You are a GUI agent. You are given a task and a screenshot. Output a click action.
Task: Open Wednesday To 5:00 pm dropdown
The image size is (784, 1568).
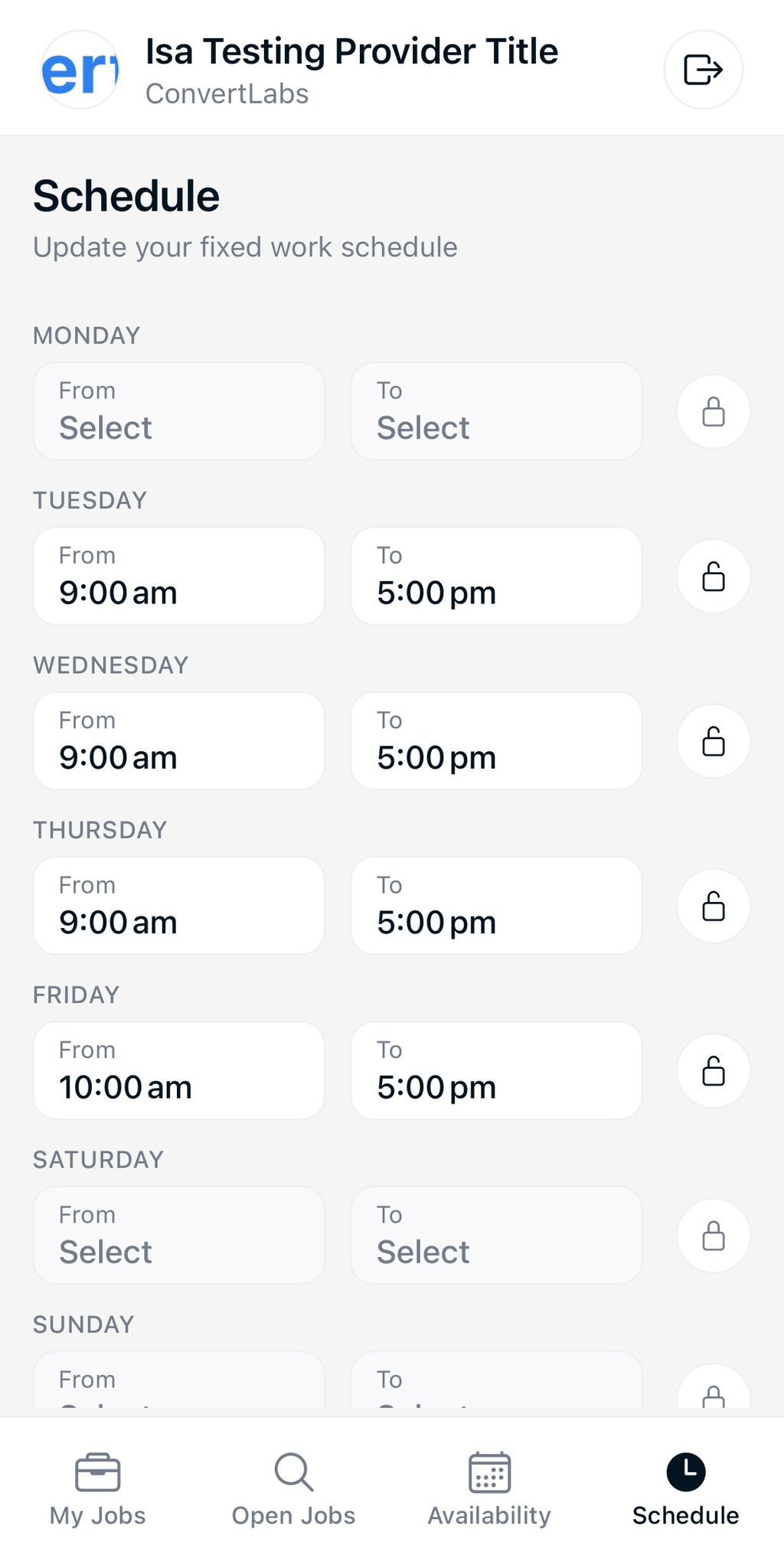coord(496,741)
